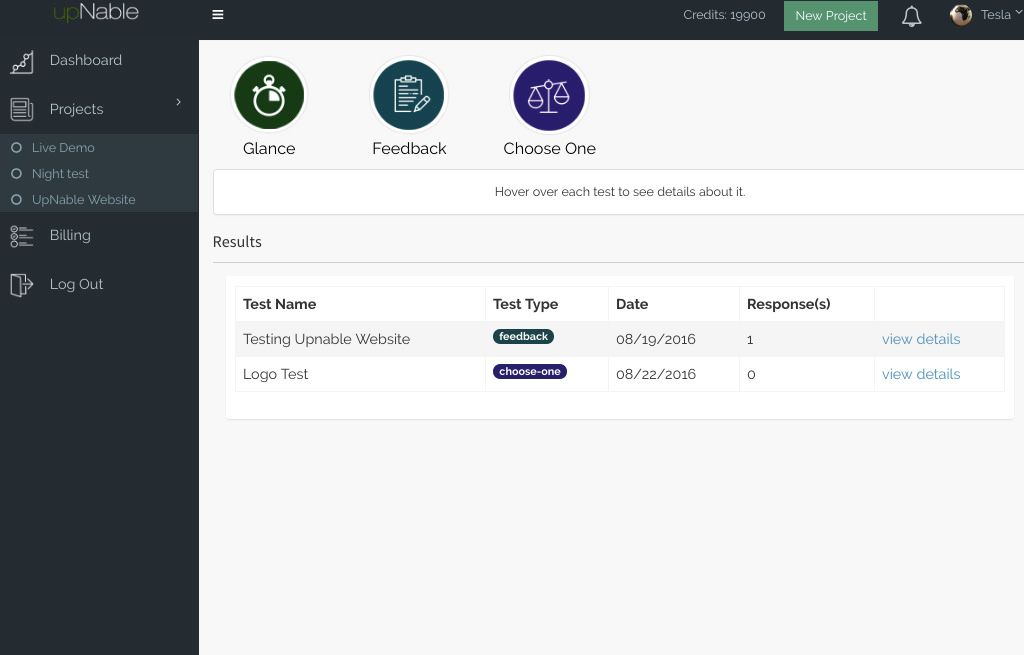
Task: Select the Glance stopwatch test icon
Action: pos(268,94)
